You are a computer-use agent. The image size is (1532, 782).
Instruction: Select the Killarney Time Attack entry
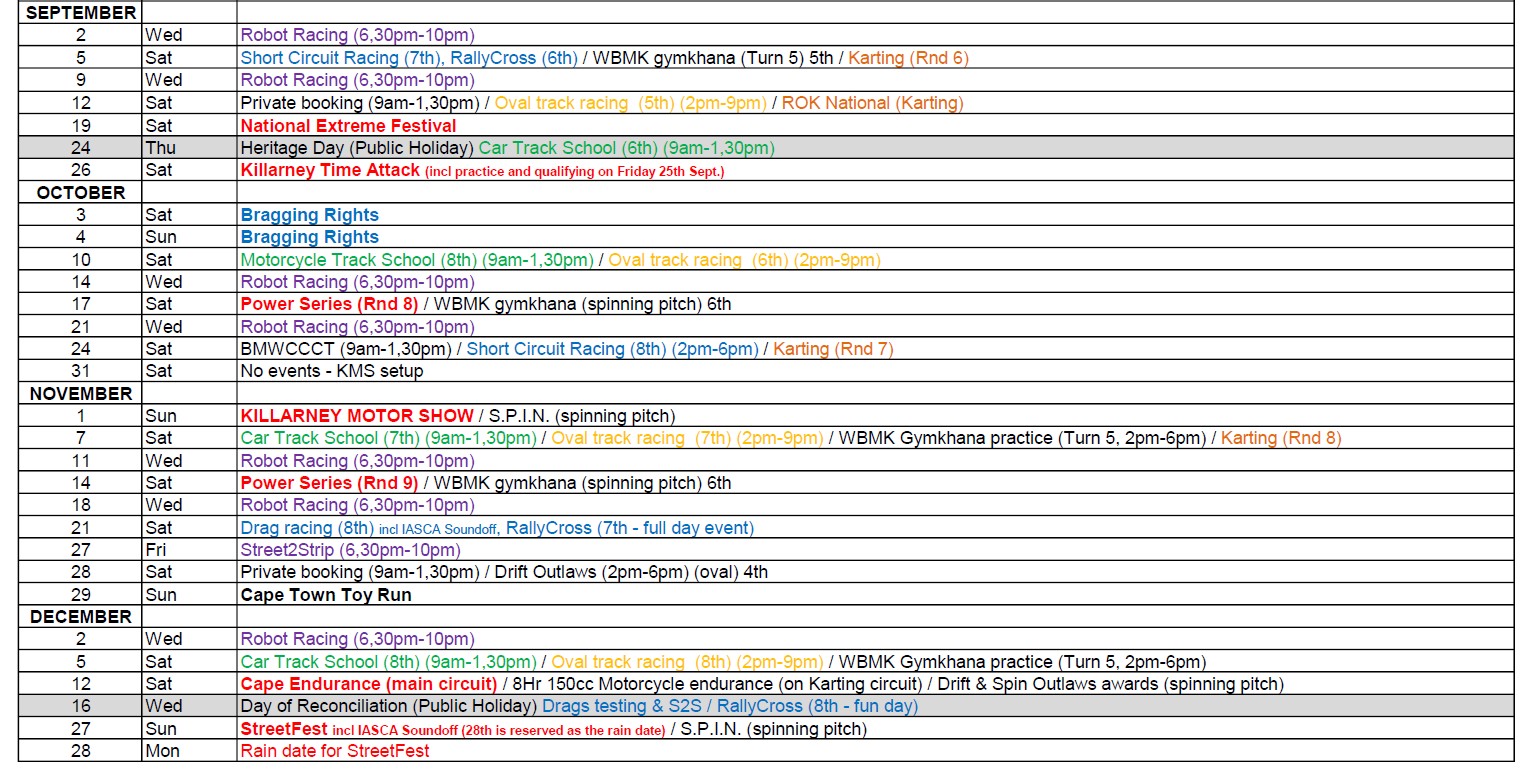330,170
